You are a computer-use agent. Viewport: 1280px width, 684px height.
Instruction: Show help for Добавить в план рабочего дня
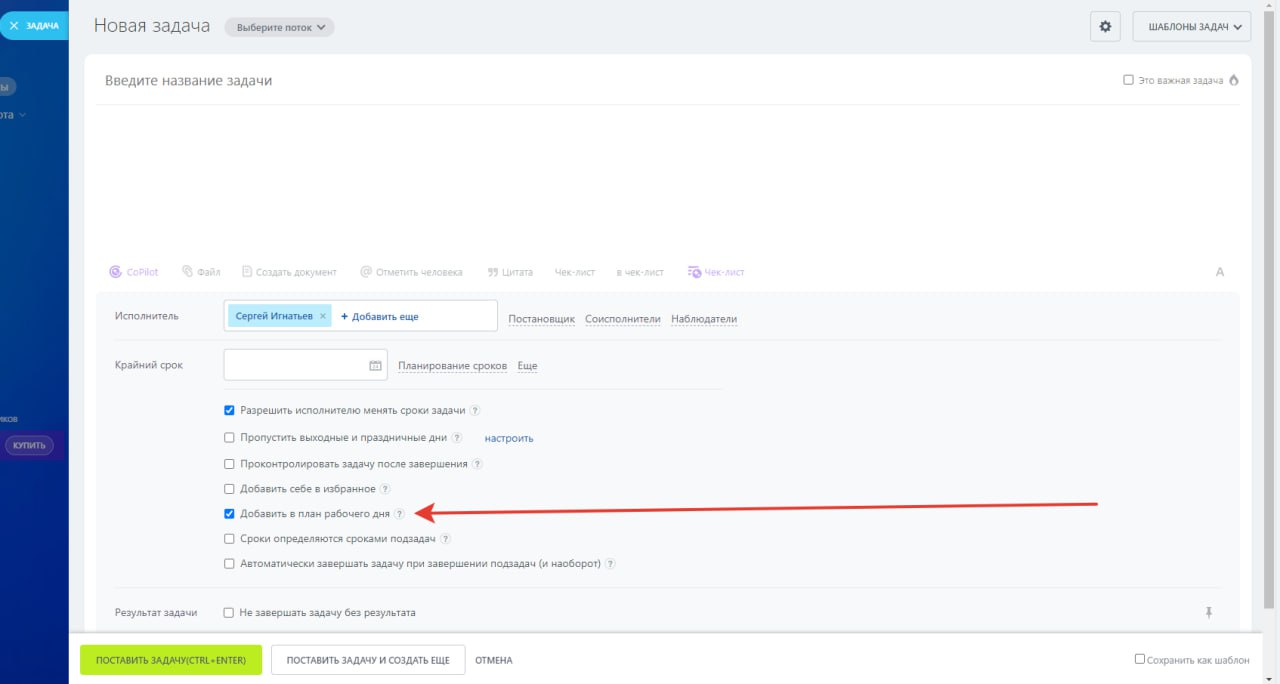point(399,514)
